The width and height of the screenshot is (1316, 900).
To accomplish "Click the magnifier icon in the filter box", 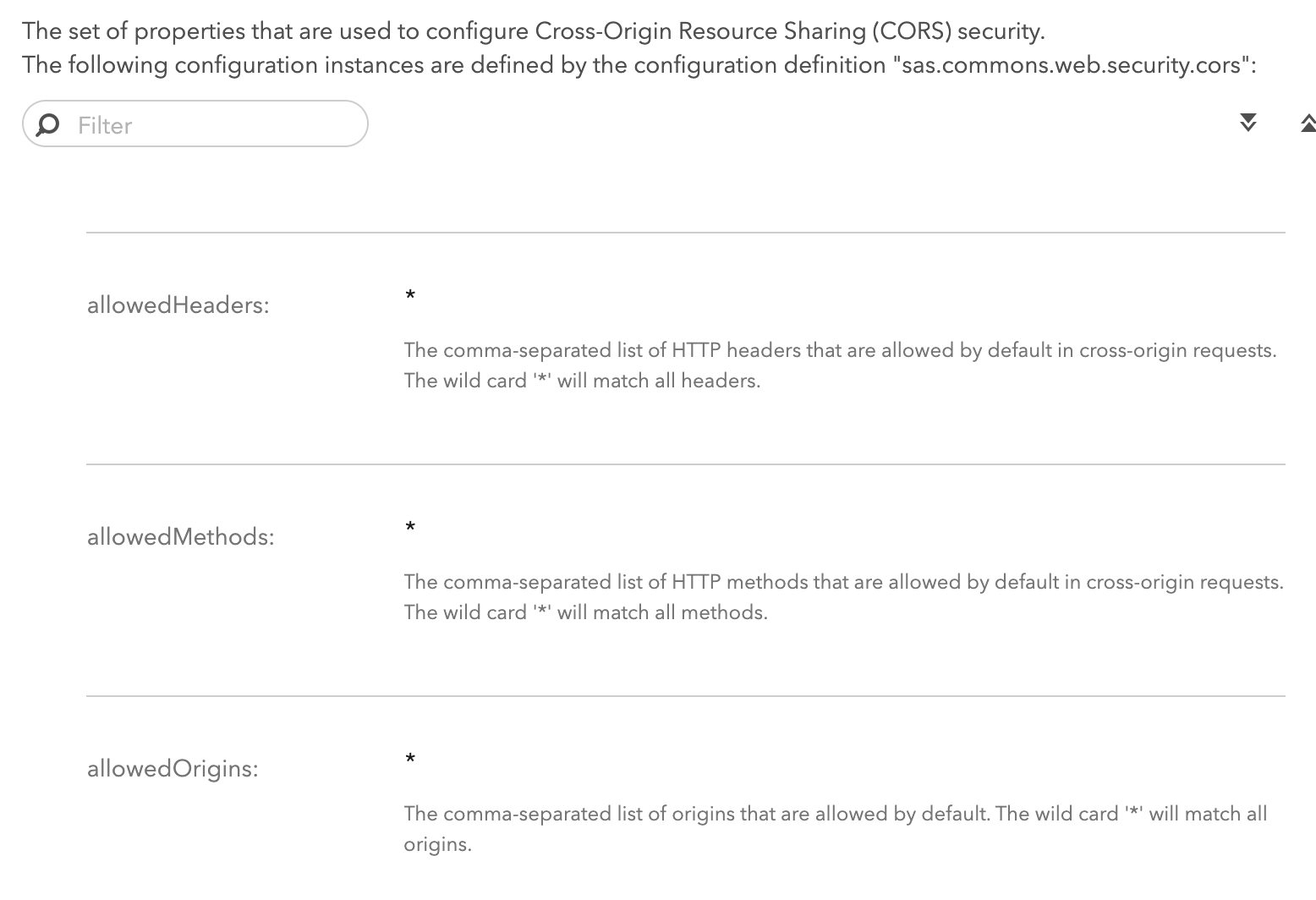I will coord(49,124).
